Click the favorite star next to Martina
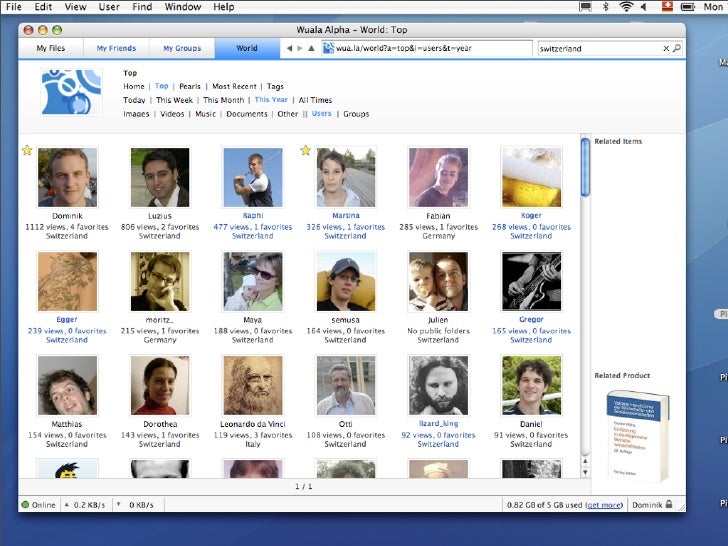The width and height of the screenshot is (728, 546). point(305,150)
